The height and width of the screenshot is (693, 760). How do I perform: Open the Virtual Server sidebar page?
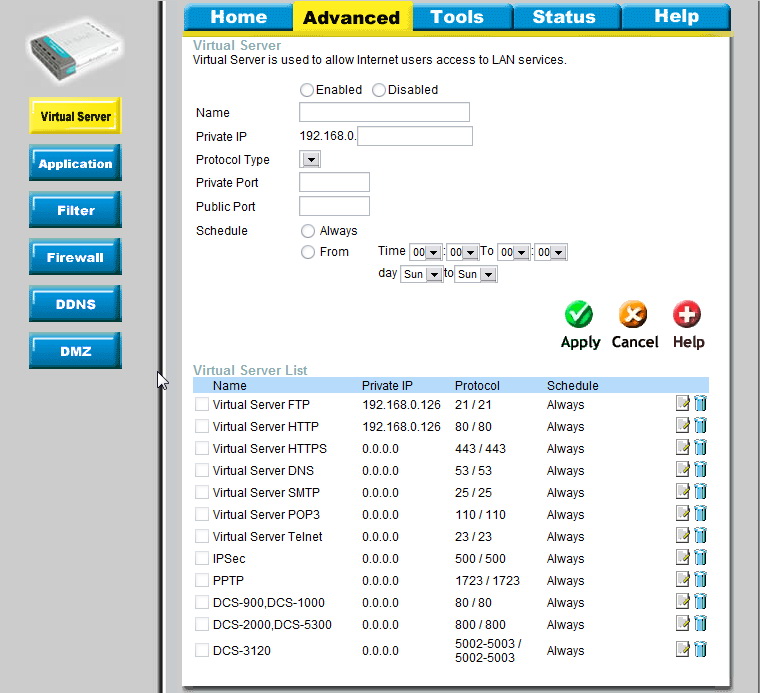coord(75,116)
